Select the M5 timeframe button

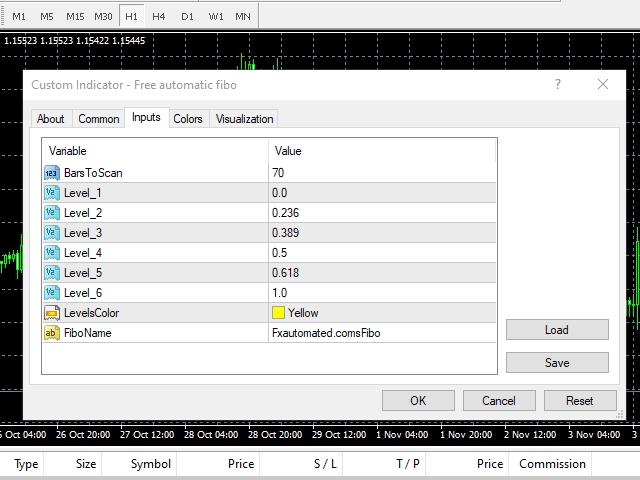click(47, 16)
